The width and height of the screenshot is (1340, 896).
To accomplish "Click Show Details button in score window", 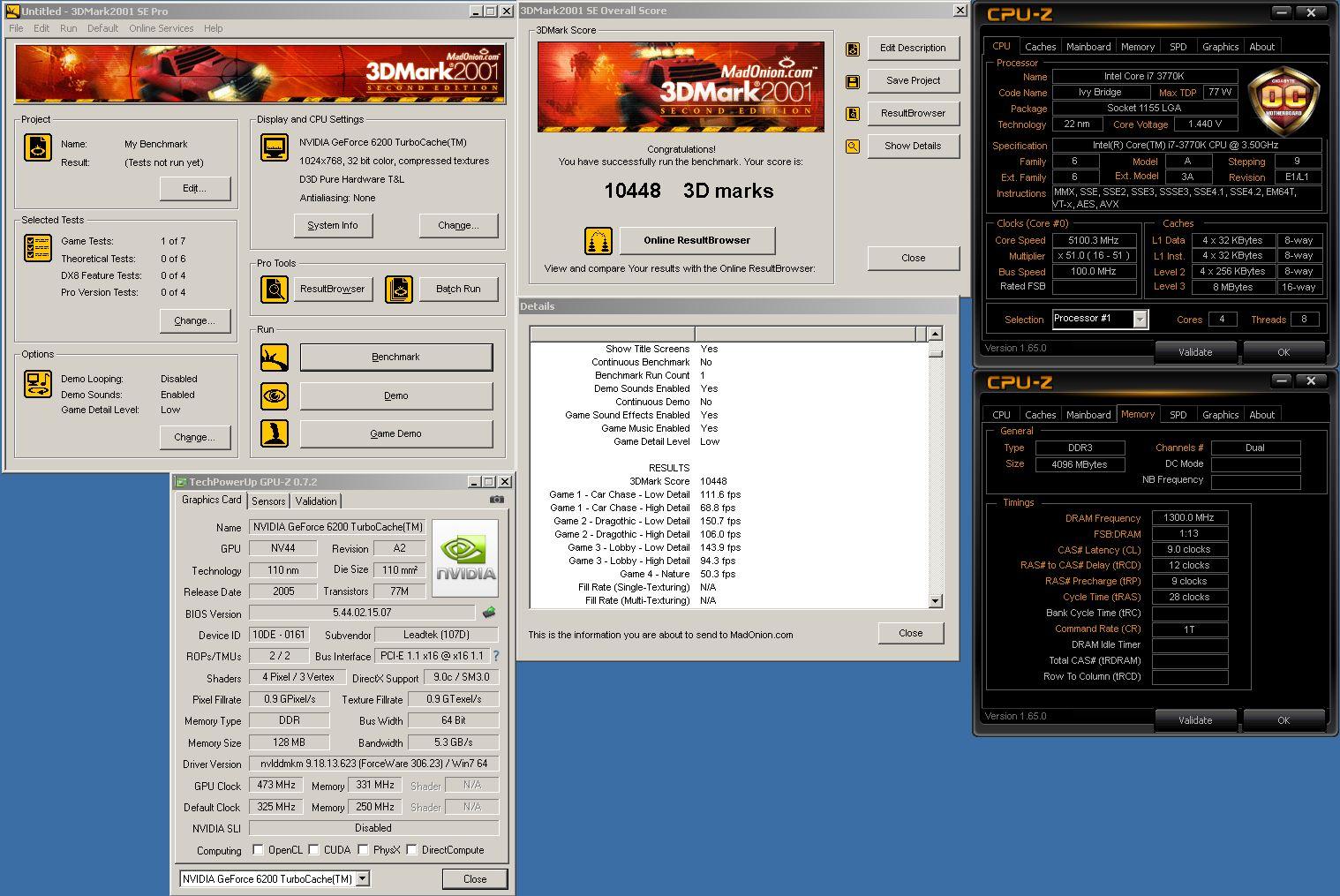I will point(914,146).
